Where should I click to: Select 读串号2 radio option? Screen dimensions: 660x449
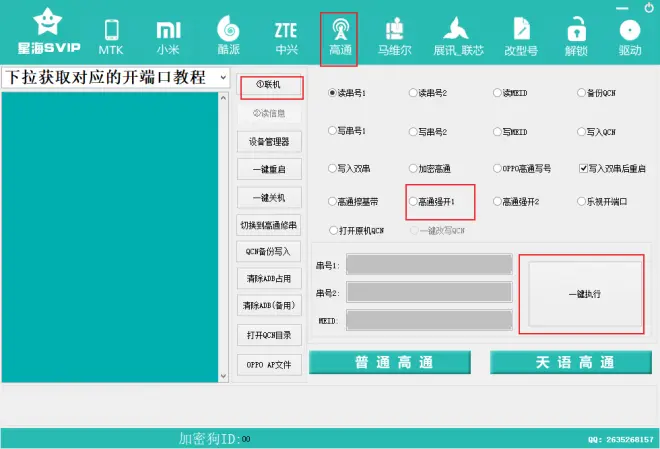pyautogui.click(x=428, y=93)
